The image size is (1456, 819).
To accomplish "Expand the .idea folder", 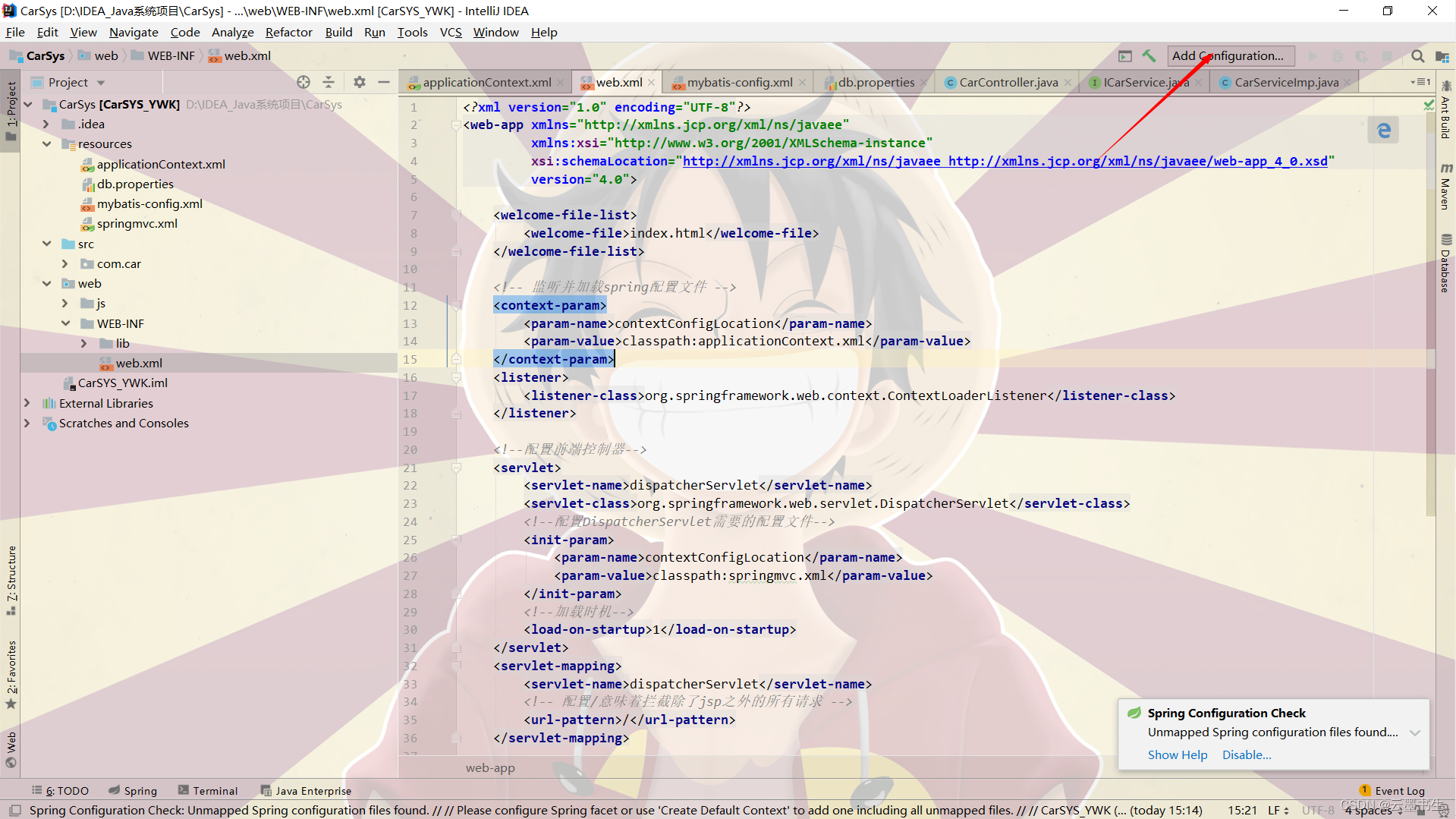I will 46,124.
